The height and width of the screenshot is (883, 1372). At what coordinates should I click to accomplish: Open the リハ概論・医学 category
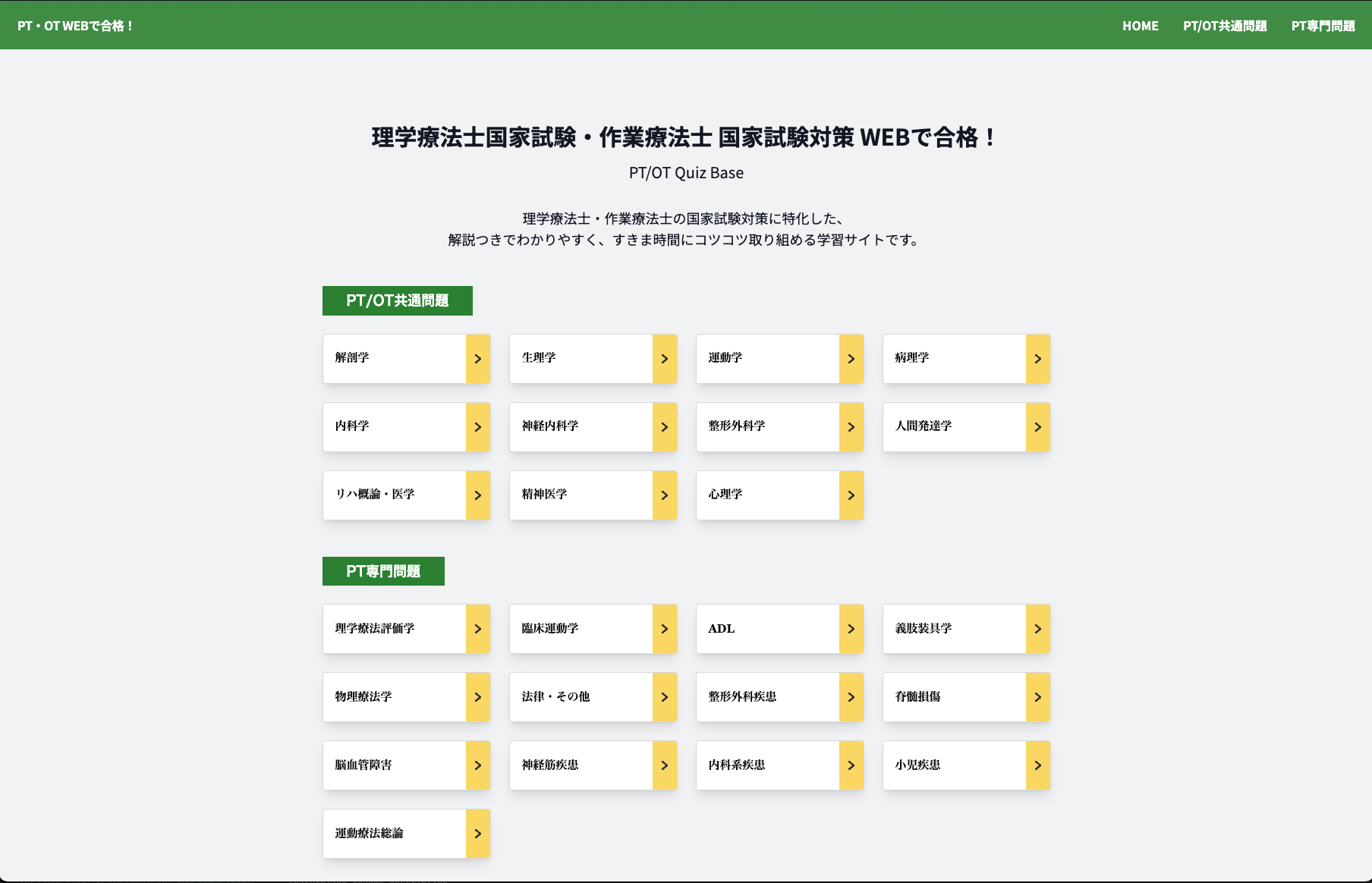pos(407,495)
